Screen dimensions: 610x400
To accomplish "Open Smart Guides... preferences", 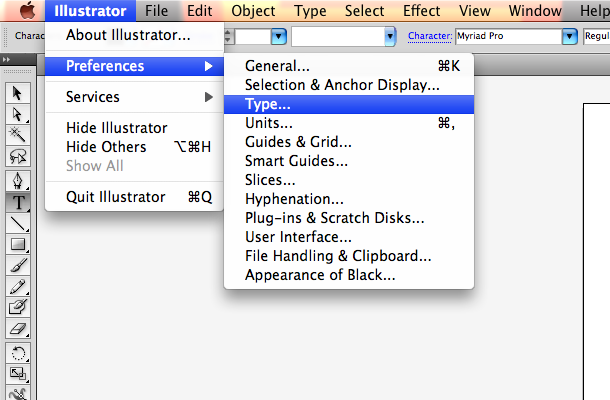I will (349, 161).
